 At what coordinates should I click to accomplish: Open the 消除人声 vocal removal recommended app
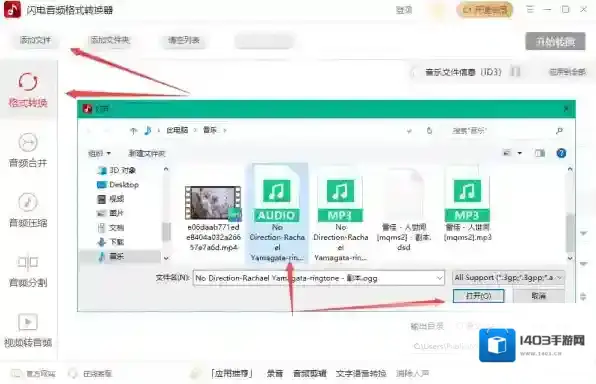[412, 373]
